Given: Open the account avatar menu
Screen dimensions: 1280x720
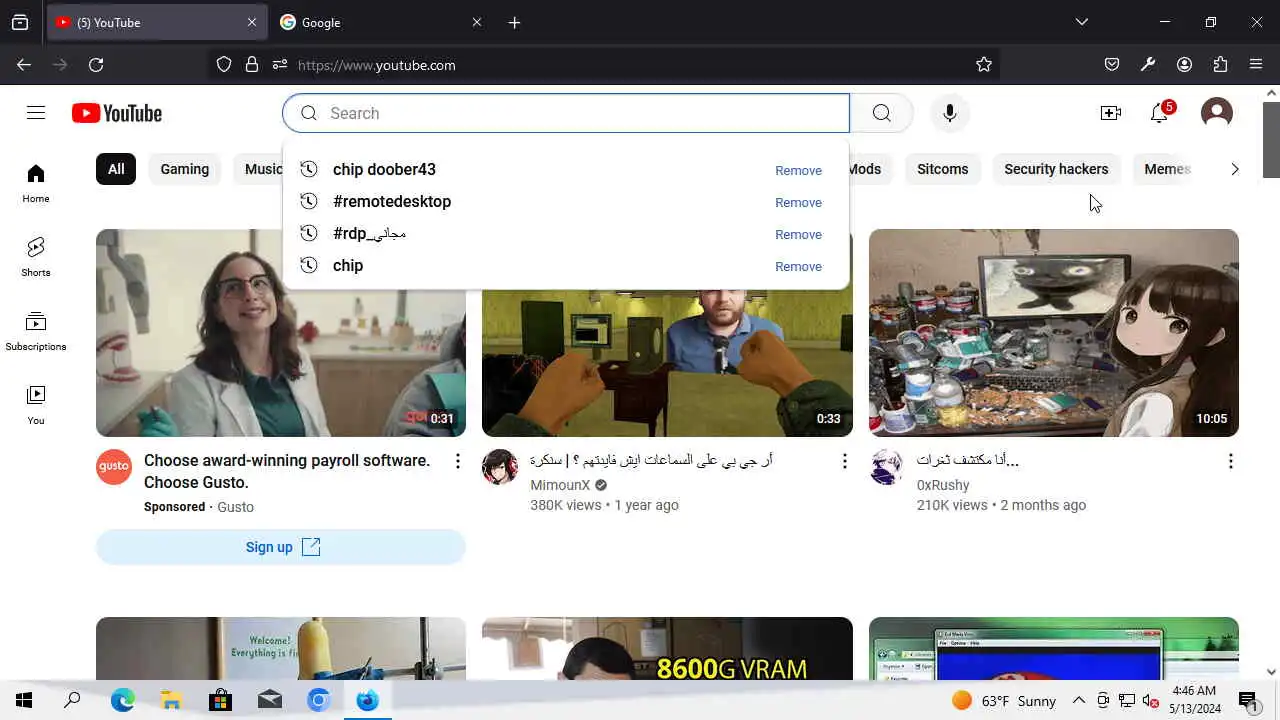Looking at the screenshot, I should pyautogui.click(x=1216, y=113).
